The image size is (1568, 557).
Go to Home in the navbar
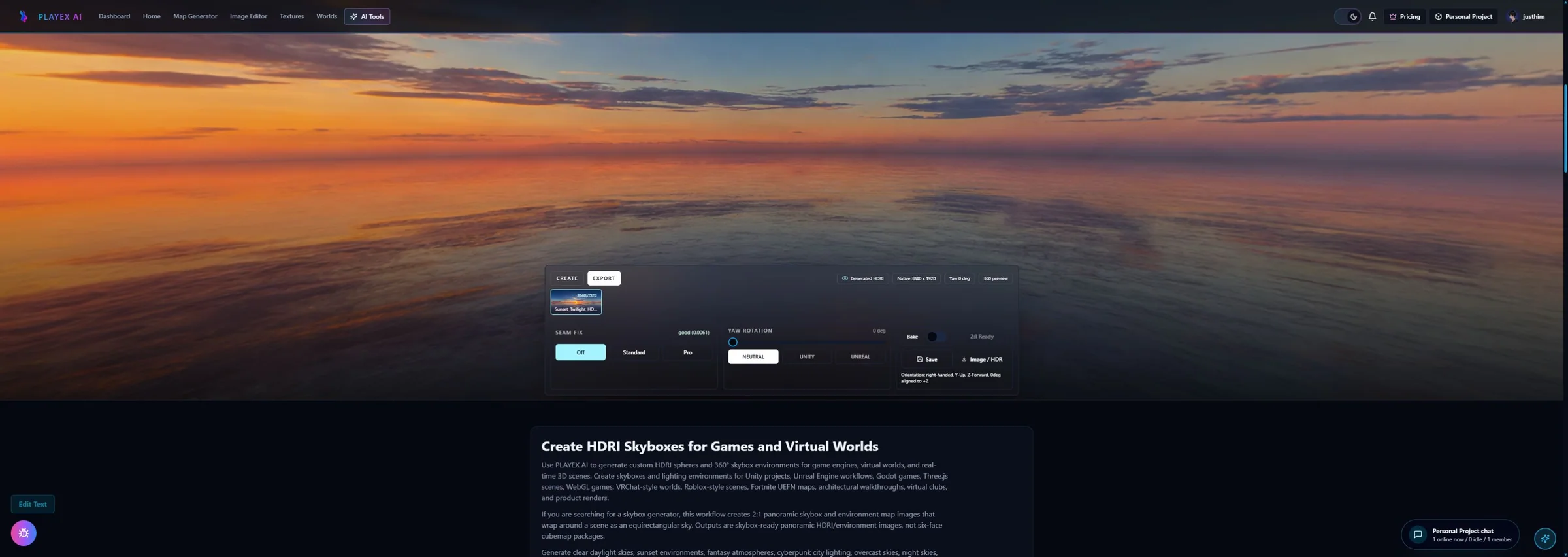[152, 16]
